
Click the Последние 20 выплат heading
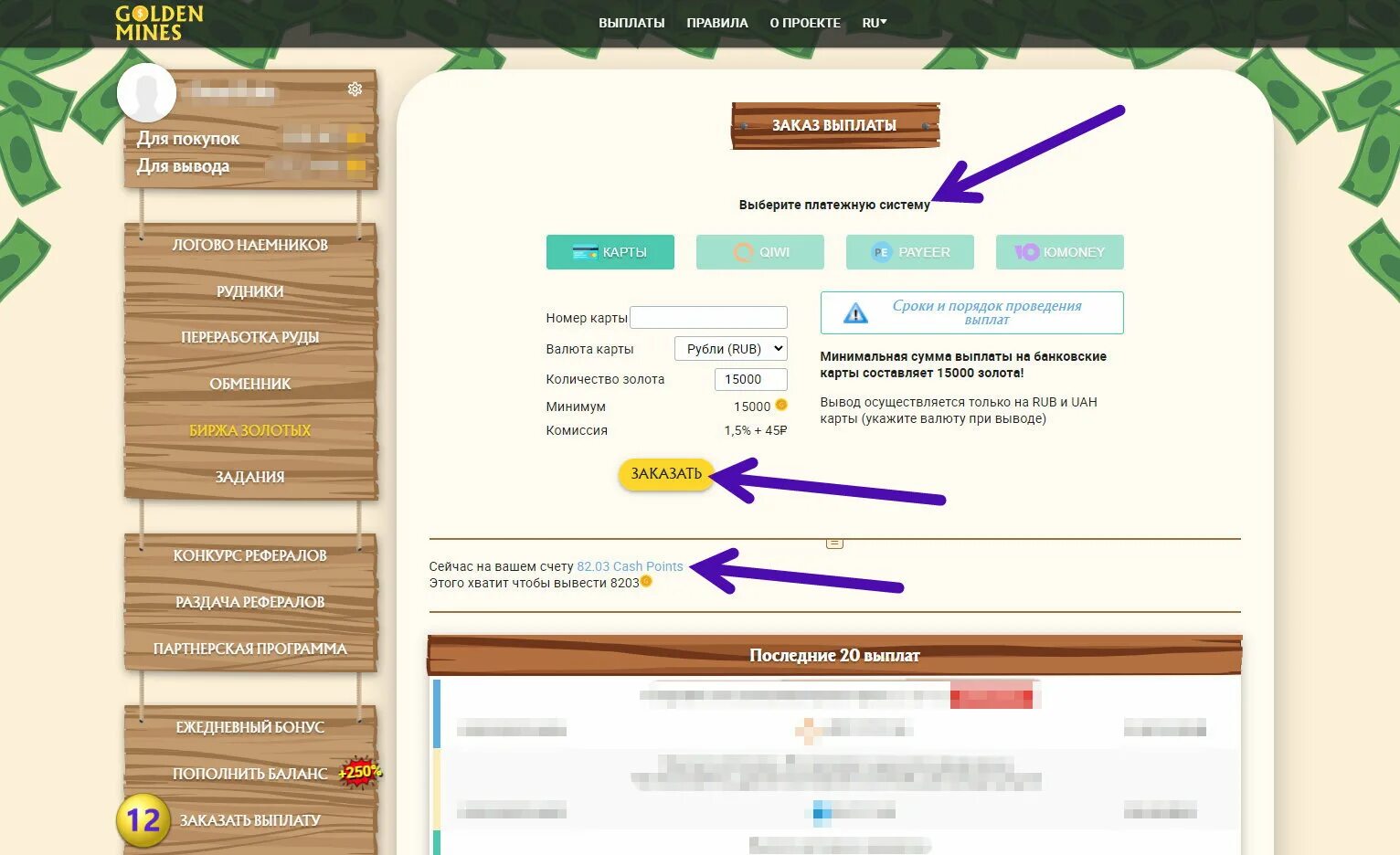pos(834,655)
